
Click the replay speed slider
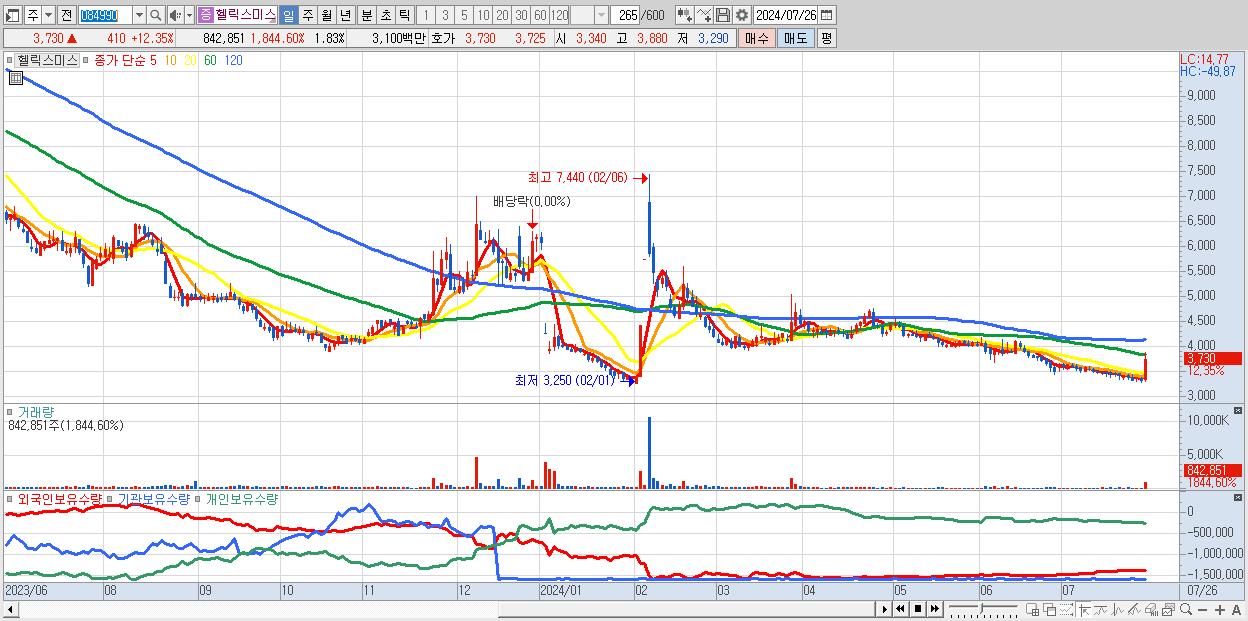point(983,609)
